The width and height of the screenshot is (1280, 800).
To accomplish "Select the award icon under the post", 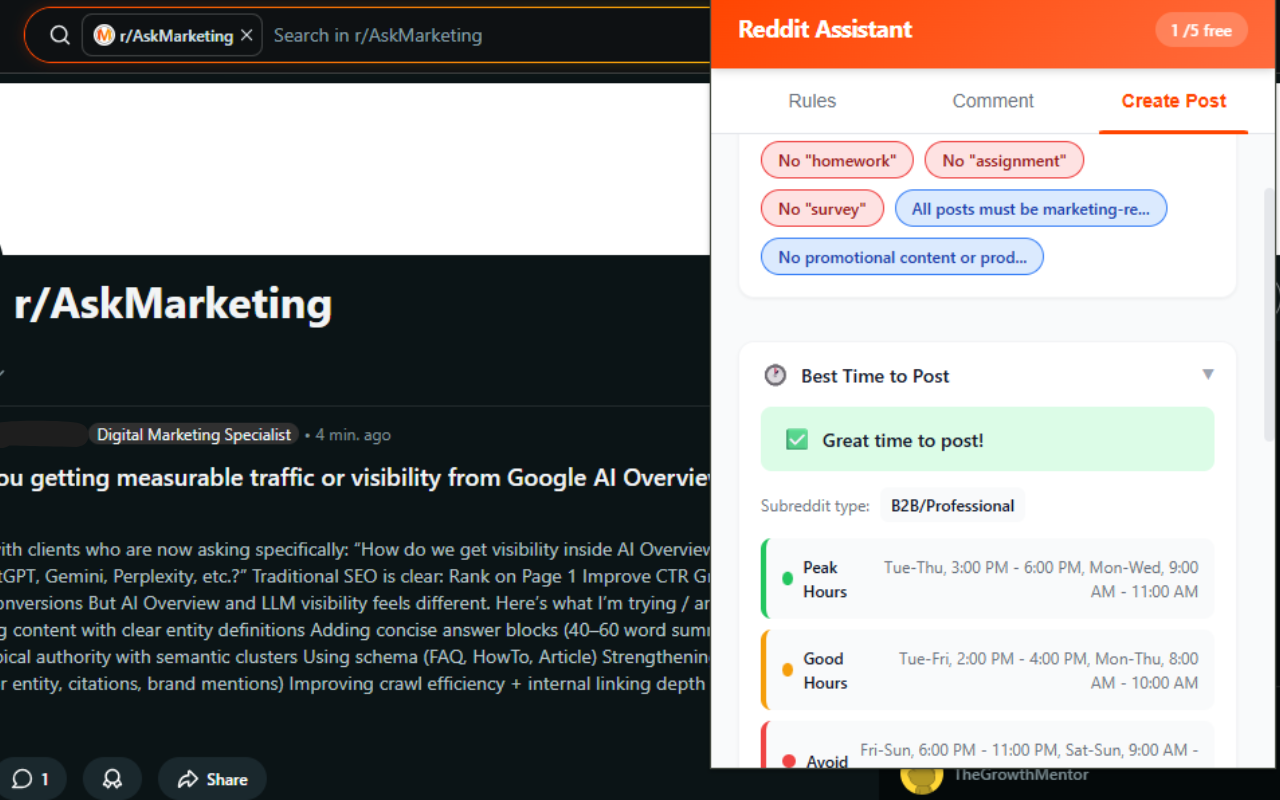I will [x=112, y=778].
